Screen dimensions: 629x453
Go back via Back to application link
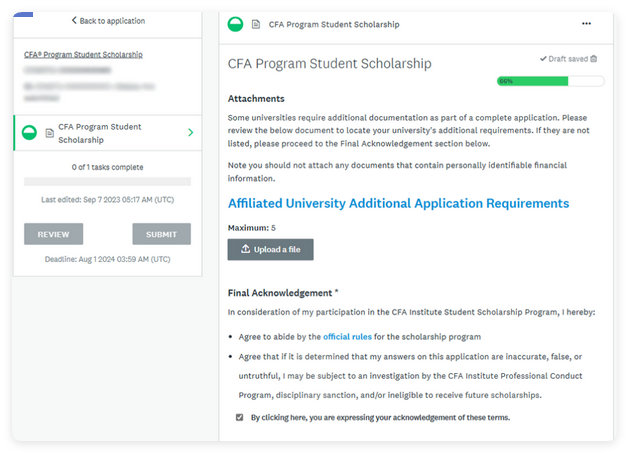[x=108, y=21]
